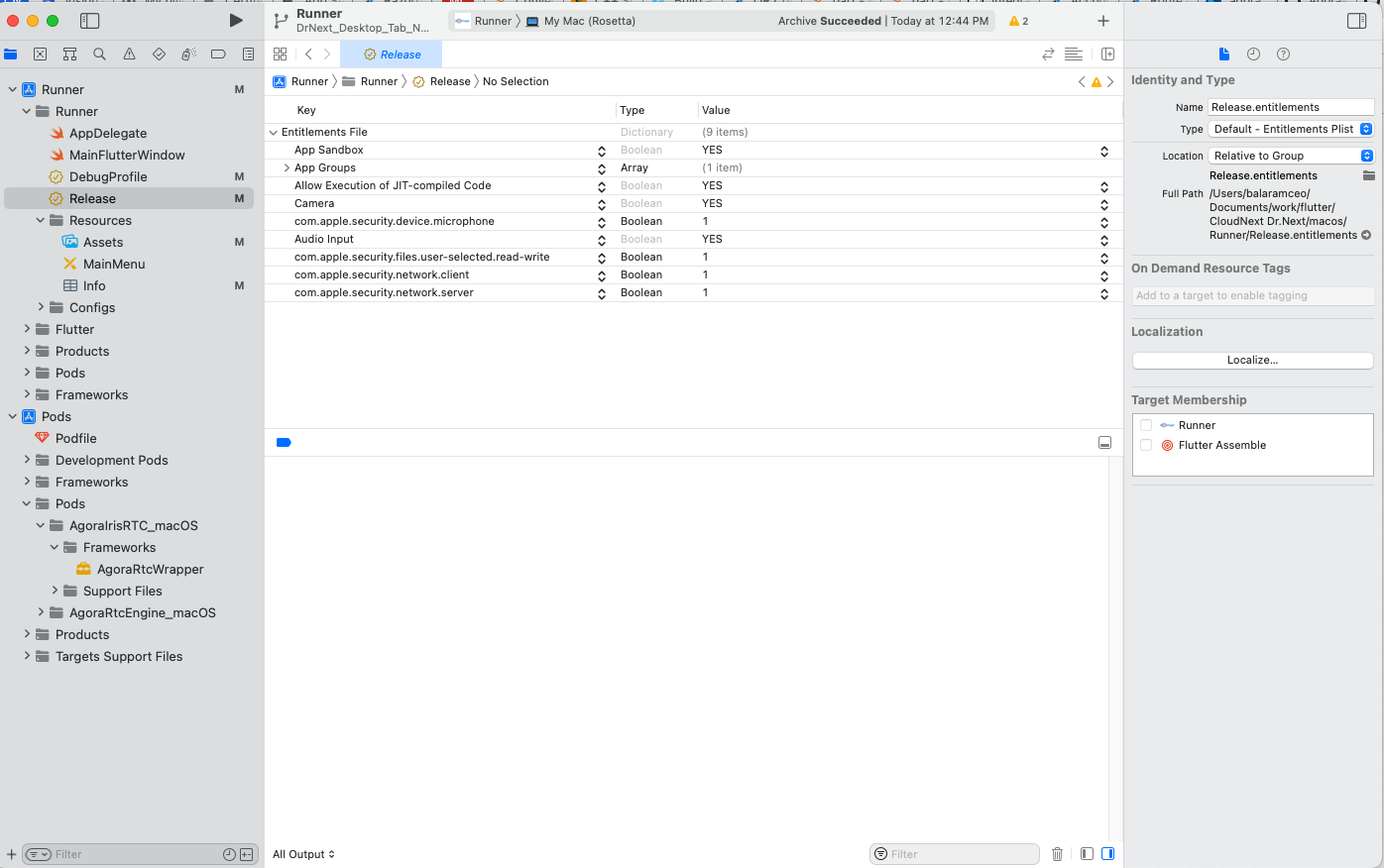Select AgoraRtcWrapper framework

pos(151,569)
